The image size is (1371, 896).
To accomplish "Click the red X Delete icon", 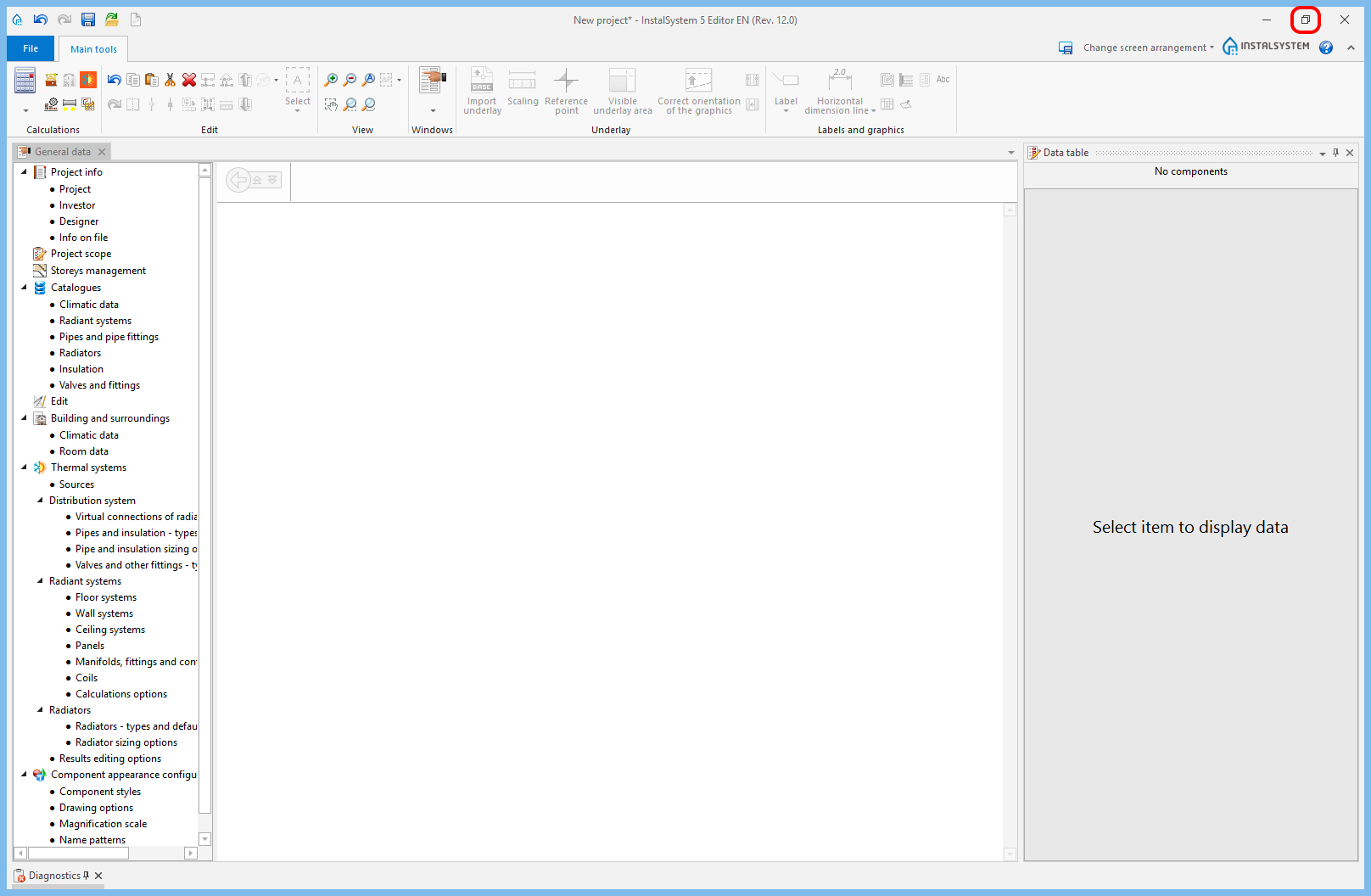I will (x=188, y=80).
